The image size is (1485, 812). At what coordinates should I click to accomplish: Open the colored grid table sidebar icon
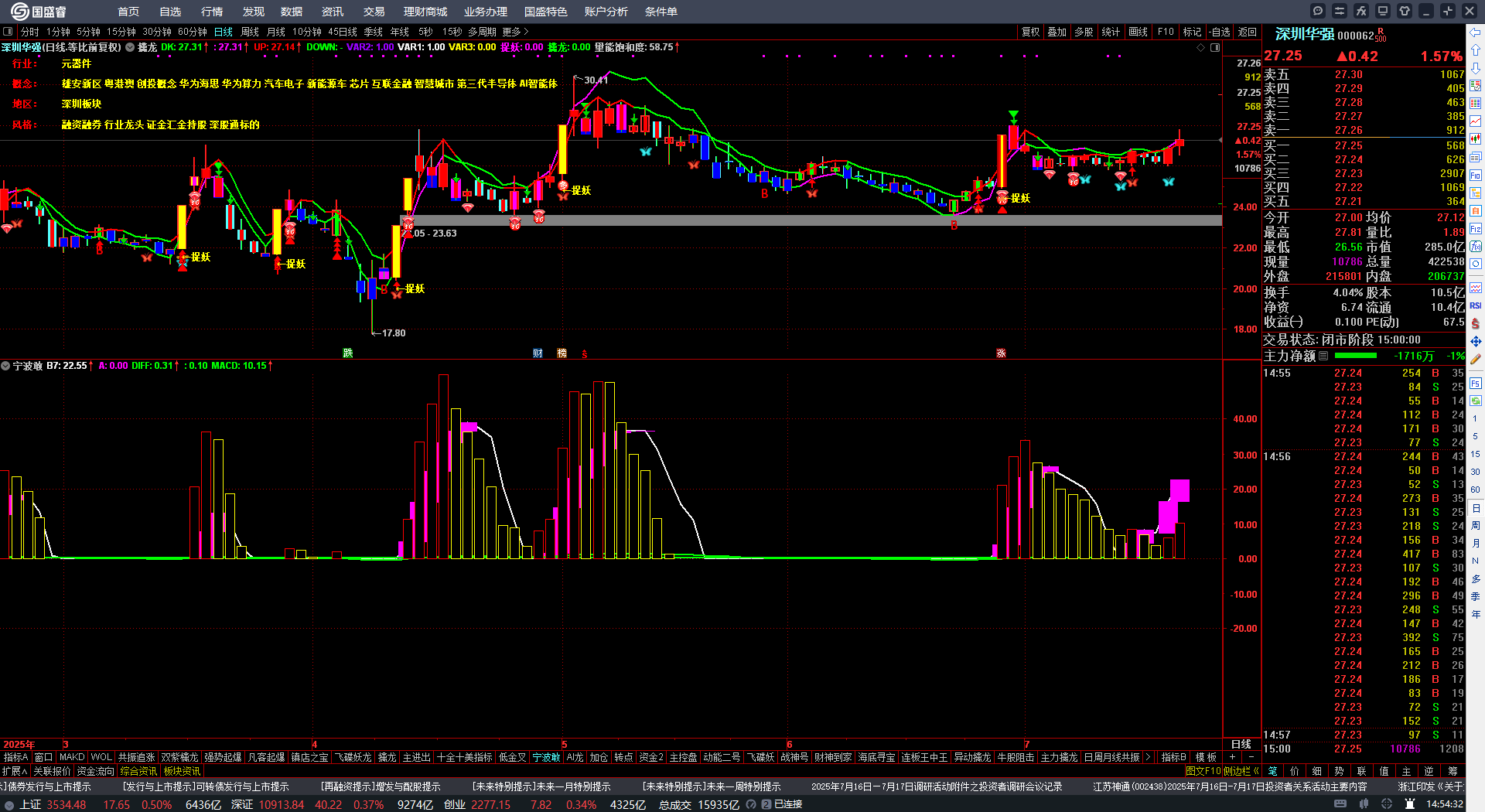coord(1476,103)
